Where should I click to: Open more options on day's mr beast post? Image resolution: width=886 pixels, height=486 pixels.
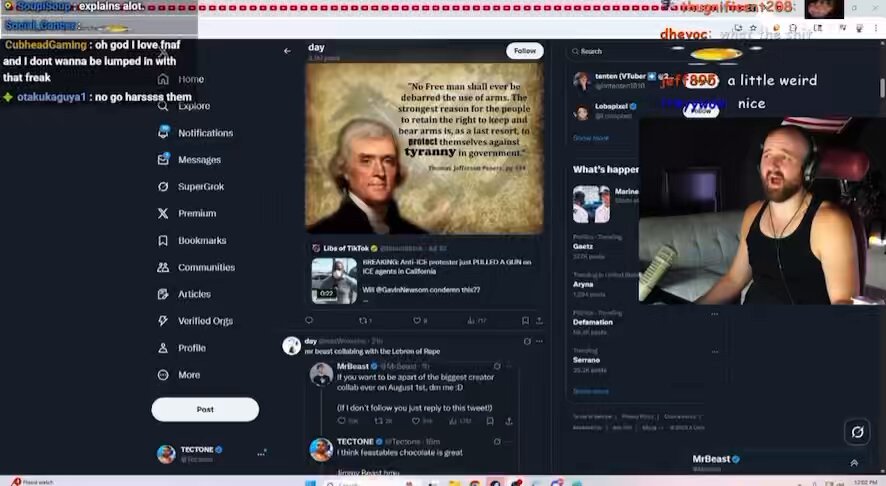tap(540, 341)
